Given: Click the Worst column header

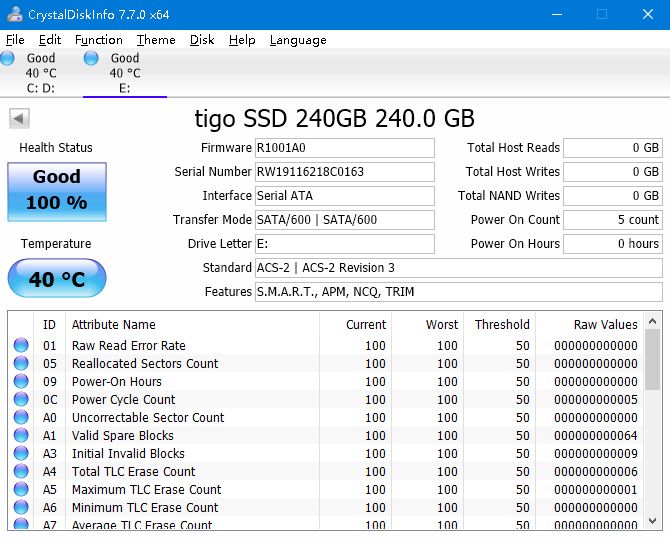Looking at the screenshot, I should click(x=427, y=325).
